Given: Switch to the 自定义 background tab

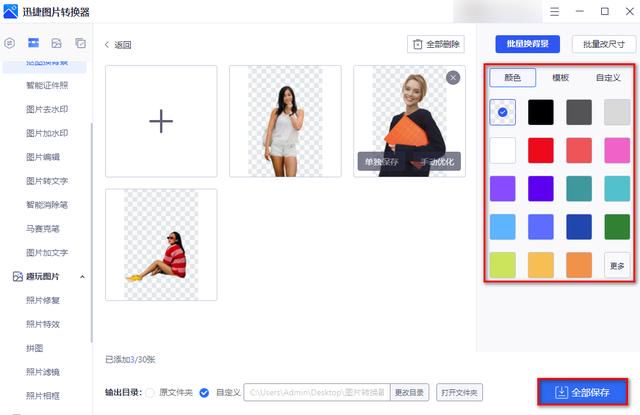Looking at the screenshot, I should pyautogui.click(x=608, y=78).
